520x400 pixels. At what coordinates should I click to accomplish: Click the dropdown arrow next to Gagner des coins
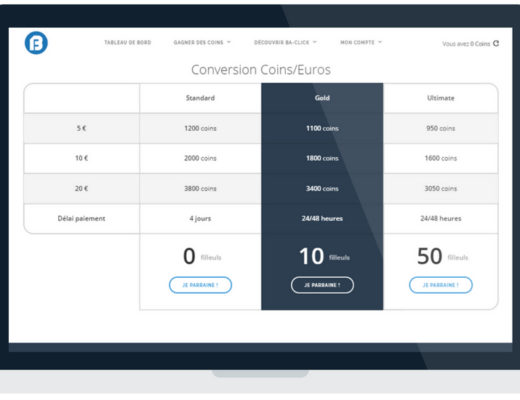point(229,42)
